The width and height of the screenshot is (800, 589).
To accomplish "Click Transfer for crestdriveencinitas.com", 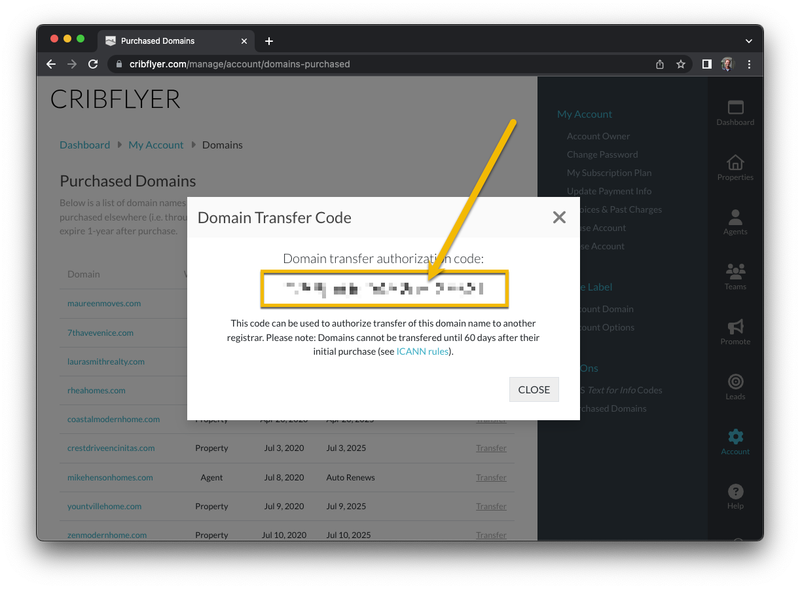I will pos(491,448).
